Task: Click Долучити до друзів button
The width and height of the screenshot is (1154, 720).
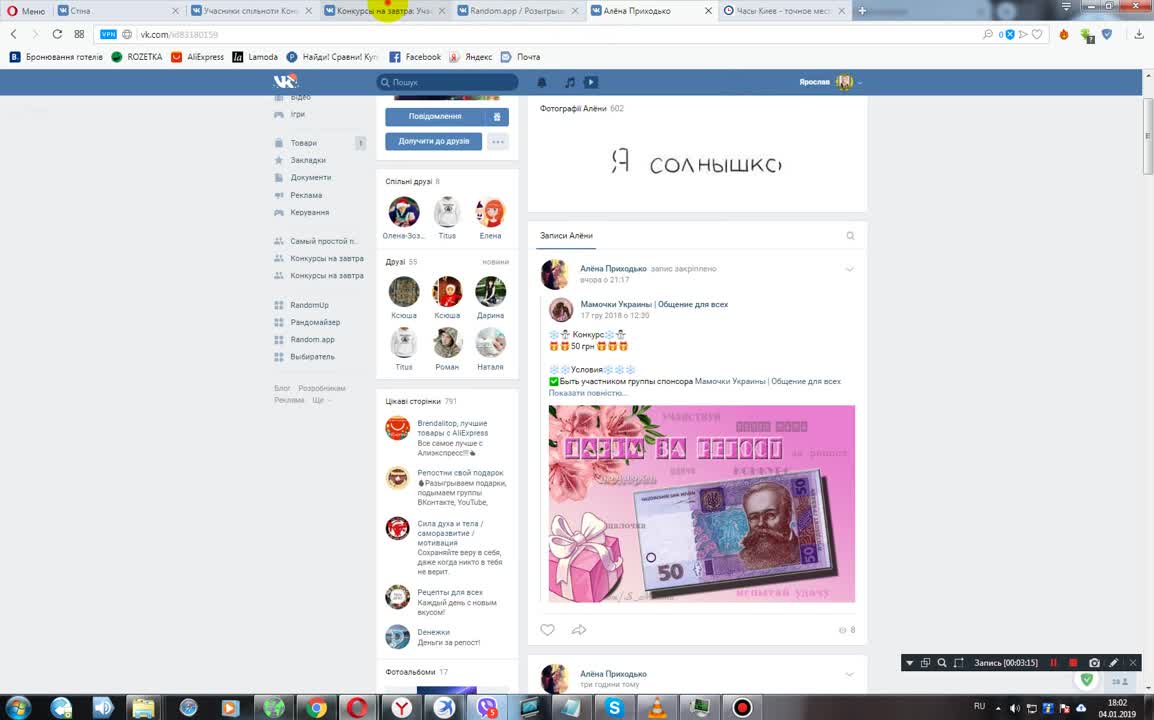Action: click(x=433, y=141)
